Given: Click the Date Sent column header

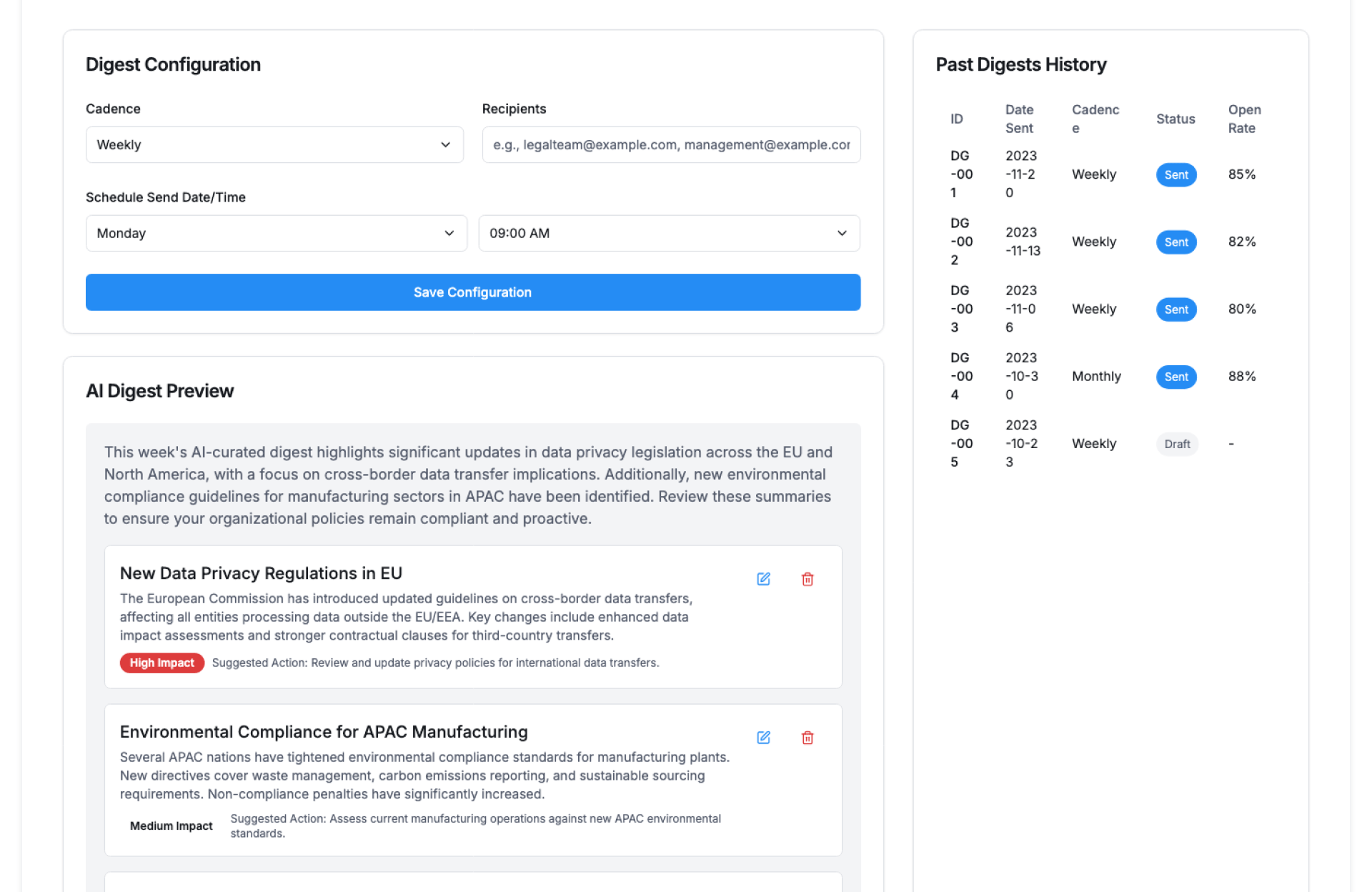Looking at the screenshot, I should tap(1019, 119).
